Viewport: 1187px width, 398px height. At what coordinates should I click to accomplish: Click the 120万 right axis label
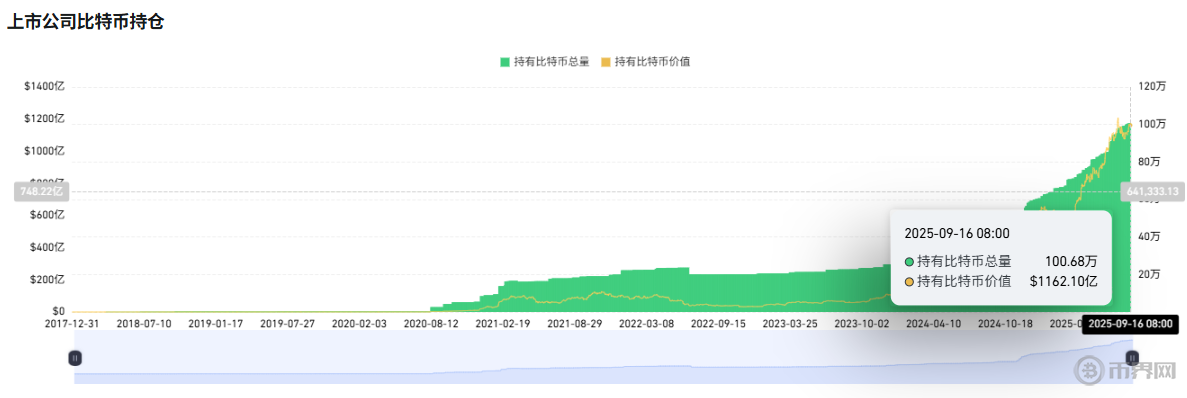[1151, 87]
